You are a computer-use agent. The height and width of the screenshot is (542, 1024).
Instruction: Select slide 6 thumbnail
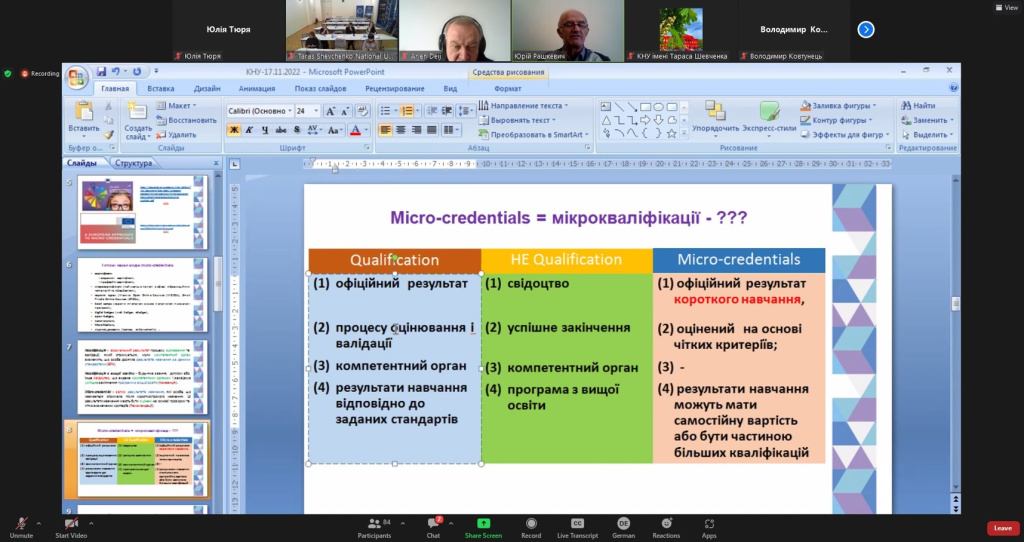[x=142, y=295]
